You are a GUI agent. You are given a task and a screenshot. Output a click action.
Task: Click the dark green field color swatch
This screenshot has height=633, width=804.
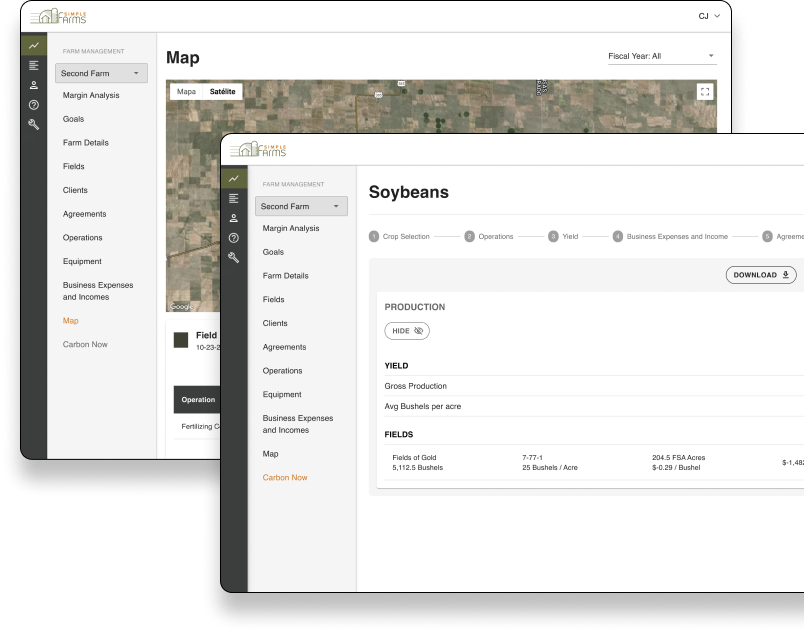[x=181, y=340]
